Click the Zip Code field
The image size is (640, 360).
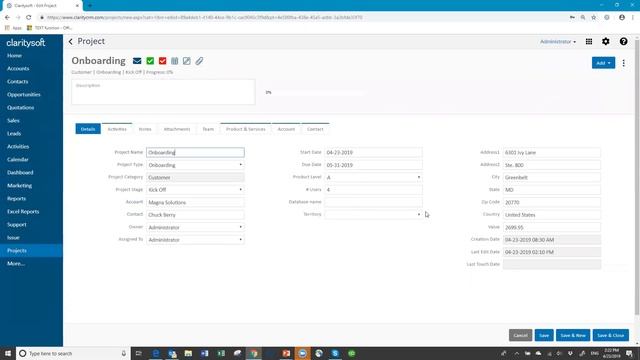(551, 202)
